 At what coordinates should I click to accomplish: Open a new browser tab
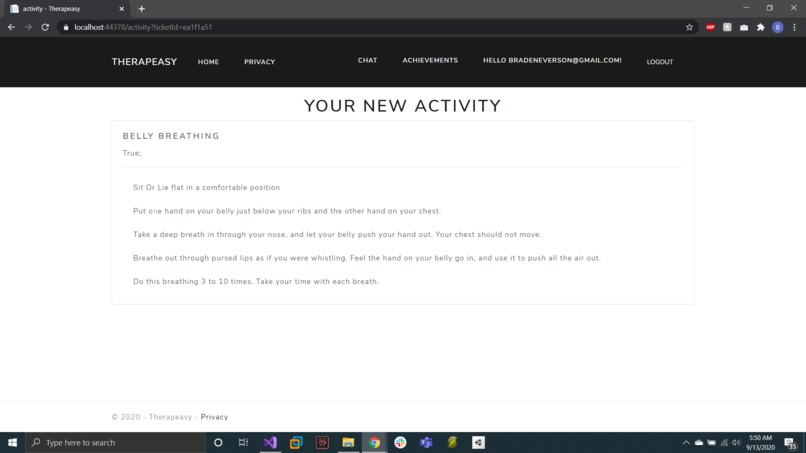(x=141, y=9)
